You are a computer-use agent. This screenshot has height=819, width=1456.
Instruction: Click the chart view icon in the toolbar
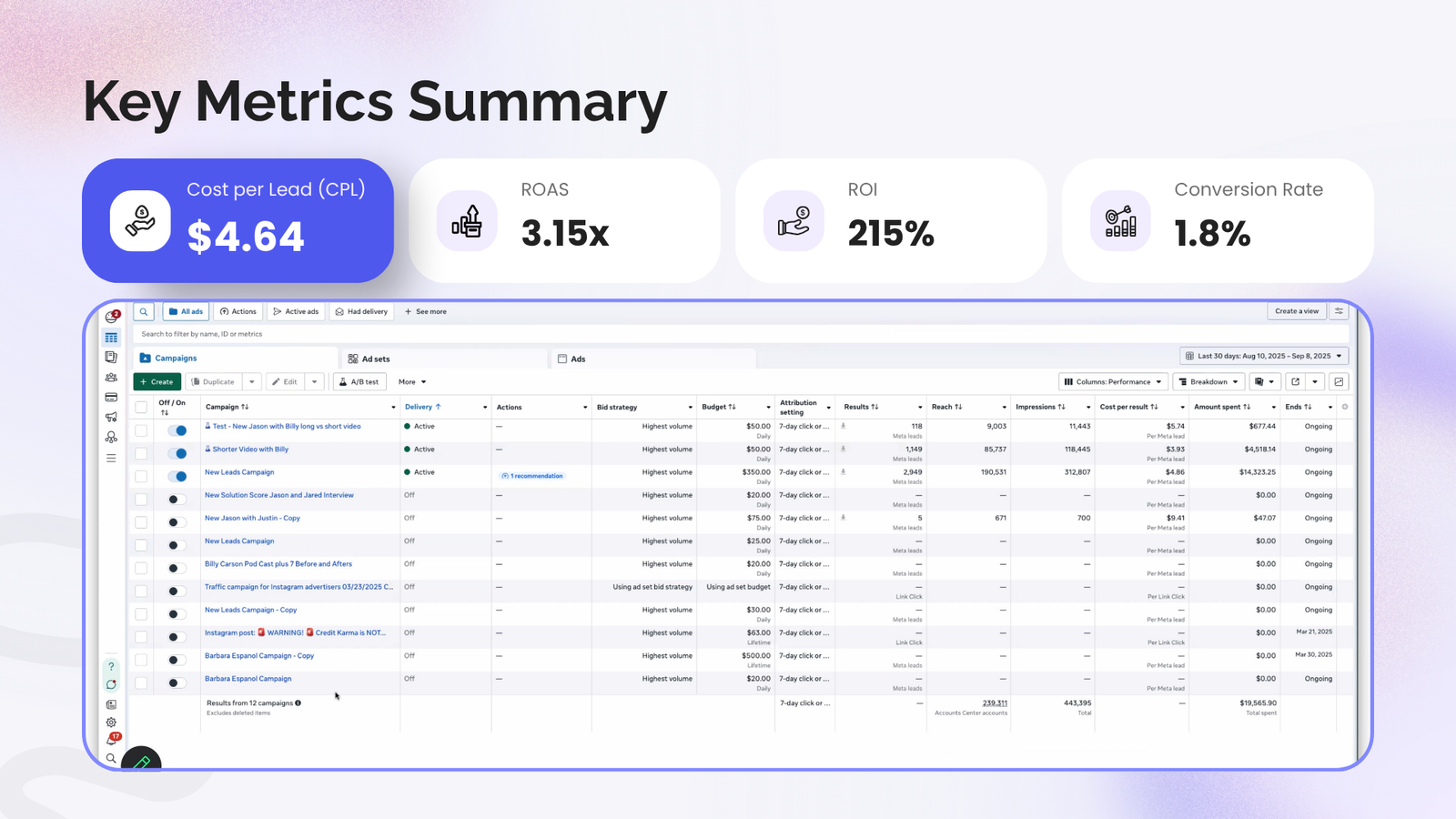click(x=1339, y=382)
